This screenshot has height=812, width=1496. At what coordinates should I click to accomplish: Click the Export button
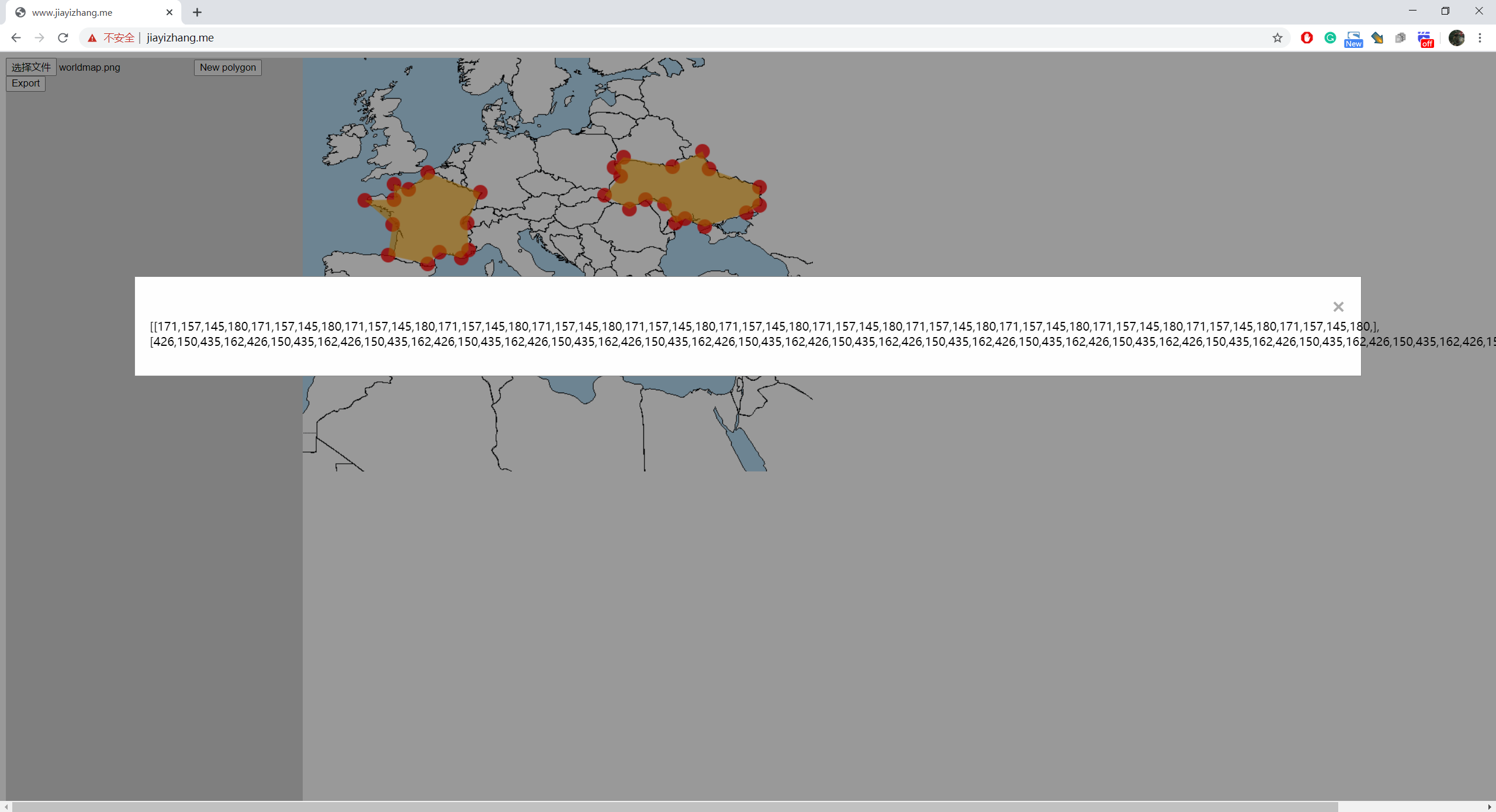pos(26,83)
